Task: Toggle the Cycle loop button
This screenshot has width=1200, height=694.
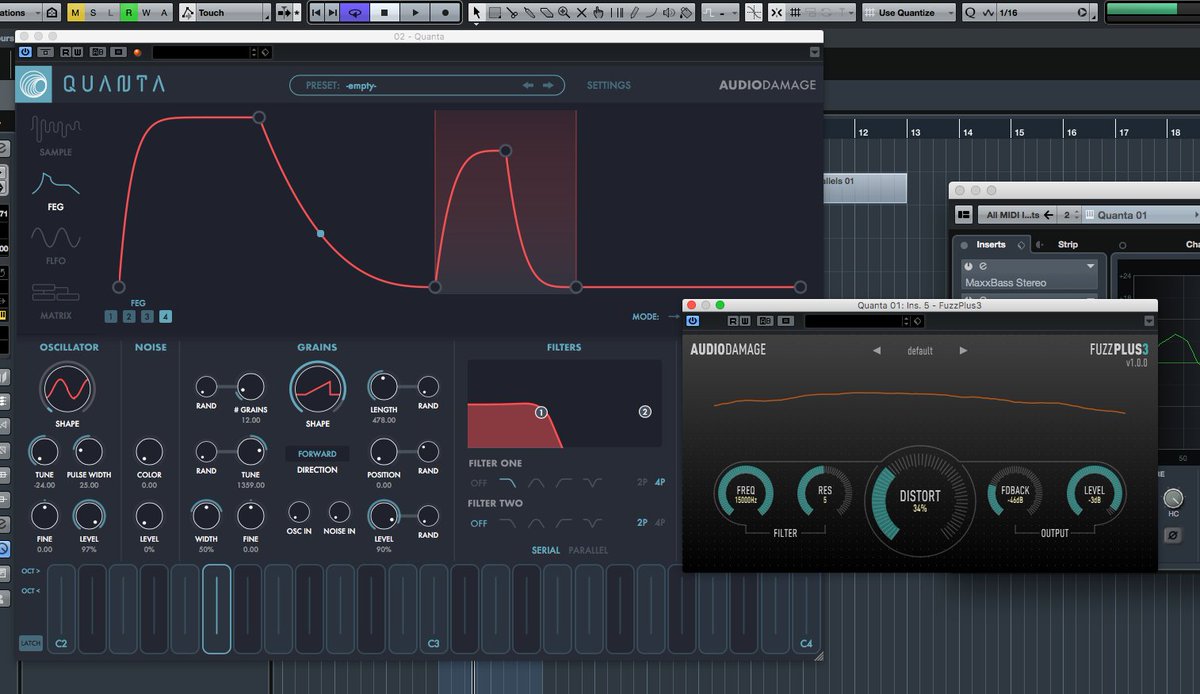Action: tap(354, 13)
